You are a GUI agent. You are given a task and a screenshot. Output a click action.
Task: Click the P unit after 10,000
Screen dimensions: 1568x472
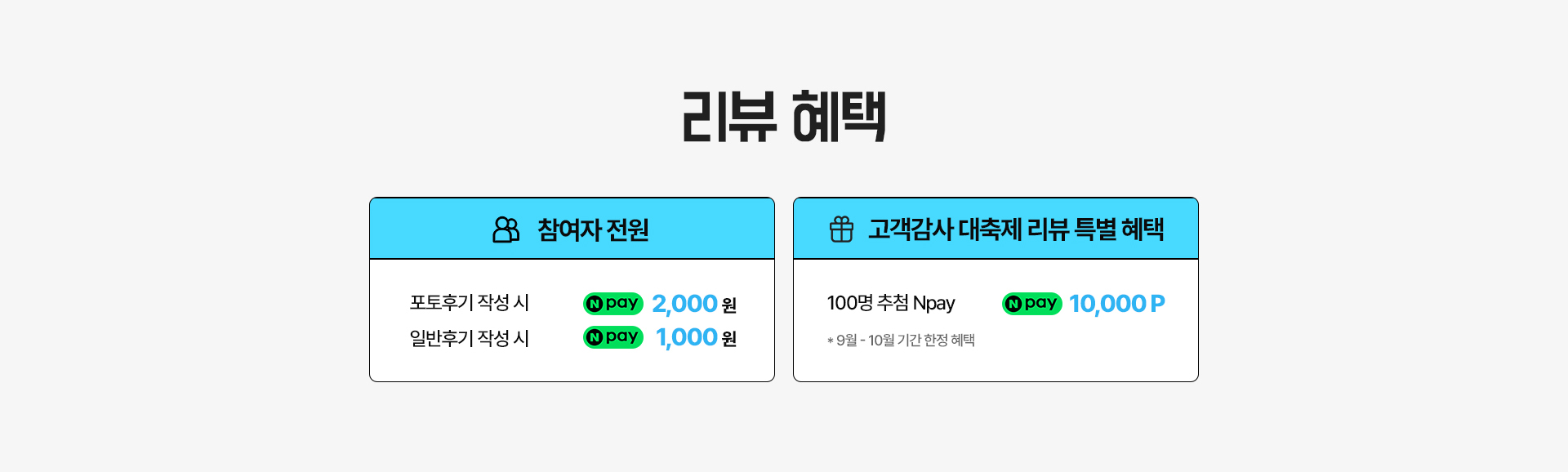click(x=1157, y=304)
